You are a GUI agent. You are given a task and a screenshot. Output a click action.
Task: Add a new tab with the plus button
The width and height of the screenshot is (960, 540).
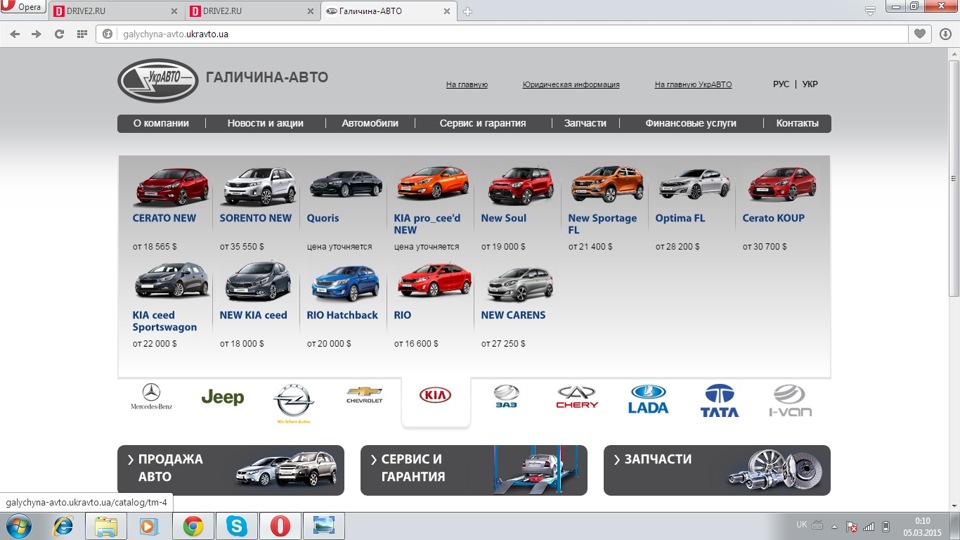[468, 11]
